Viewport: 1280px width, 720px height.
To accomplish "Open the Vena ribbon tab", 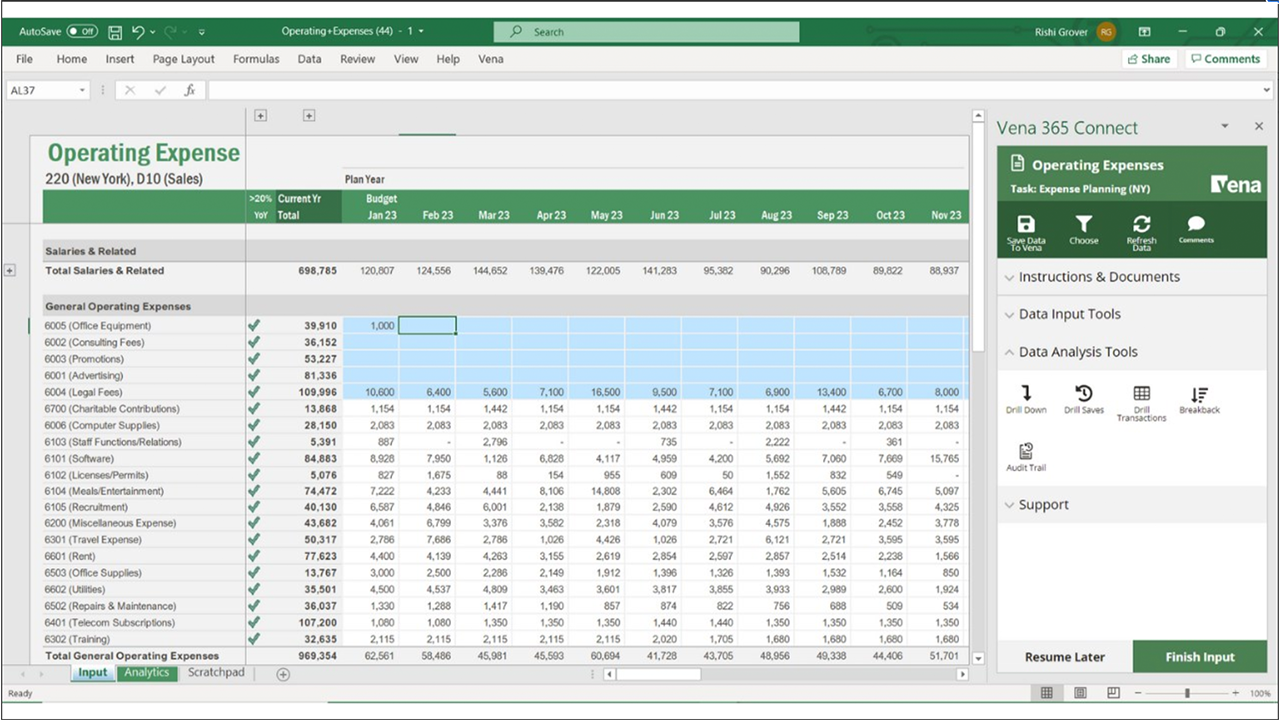I will tap(491, 59).
